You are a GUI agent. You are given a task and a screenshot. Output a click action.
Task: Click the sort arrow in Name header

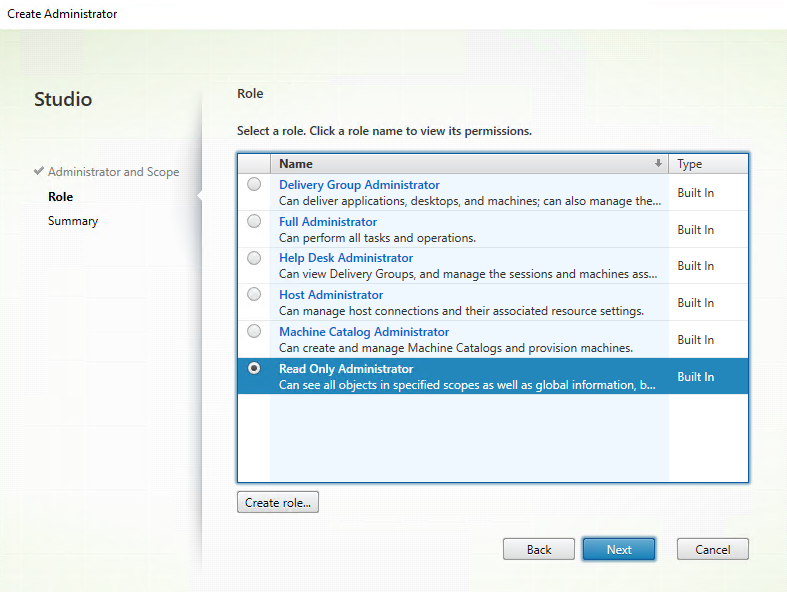point(658,163)
